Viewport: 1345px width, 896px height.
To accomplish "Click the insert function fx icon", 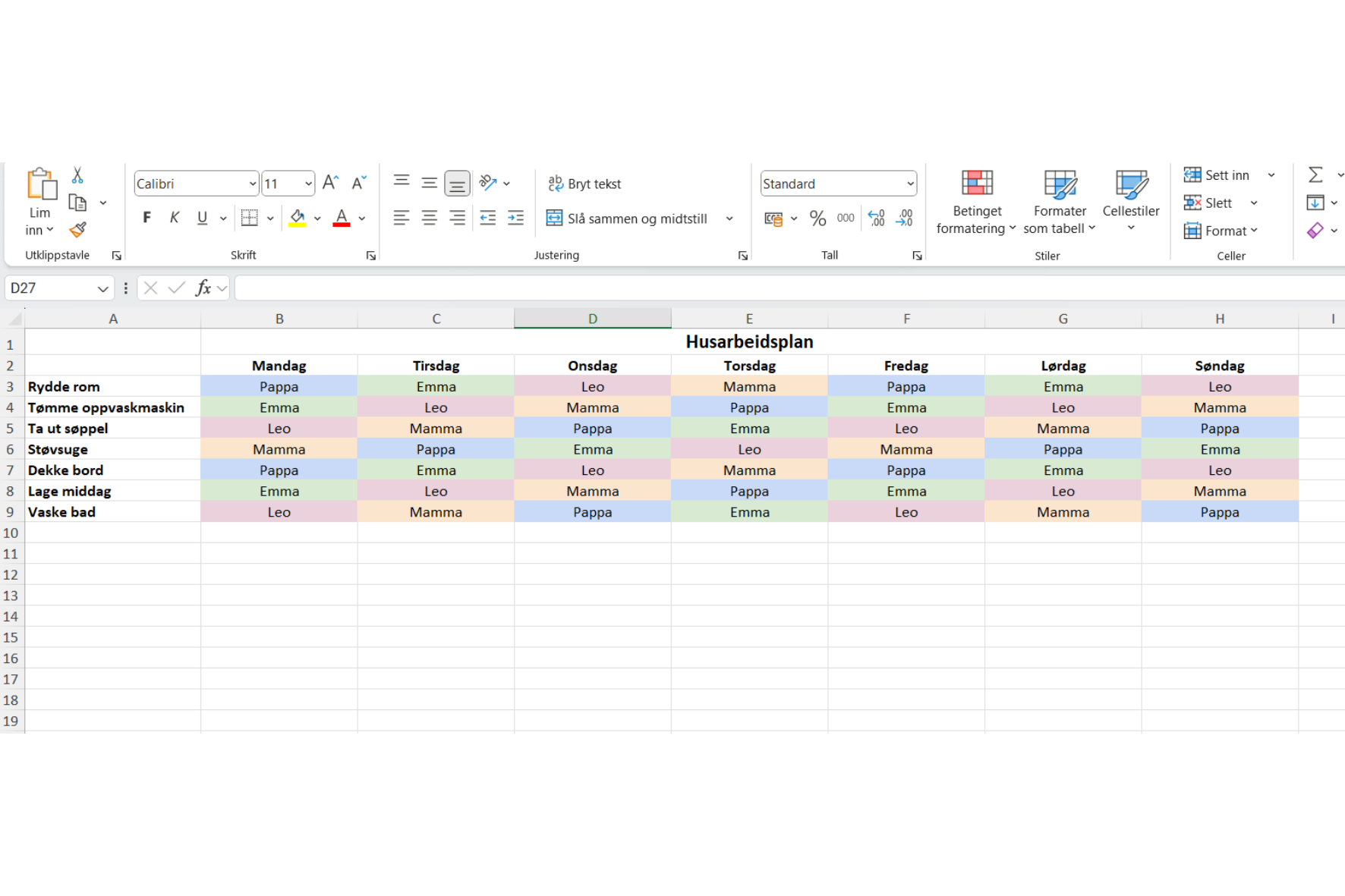I will point(203,288).
